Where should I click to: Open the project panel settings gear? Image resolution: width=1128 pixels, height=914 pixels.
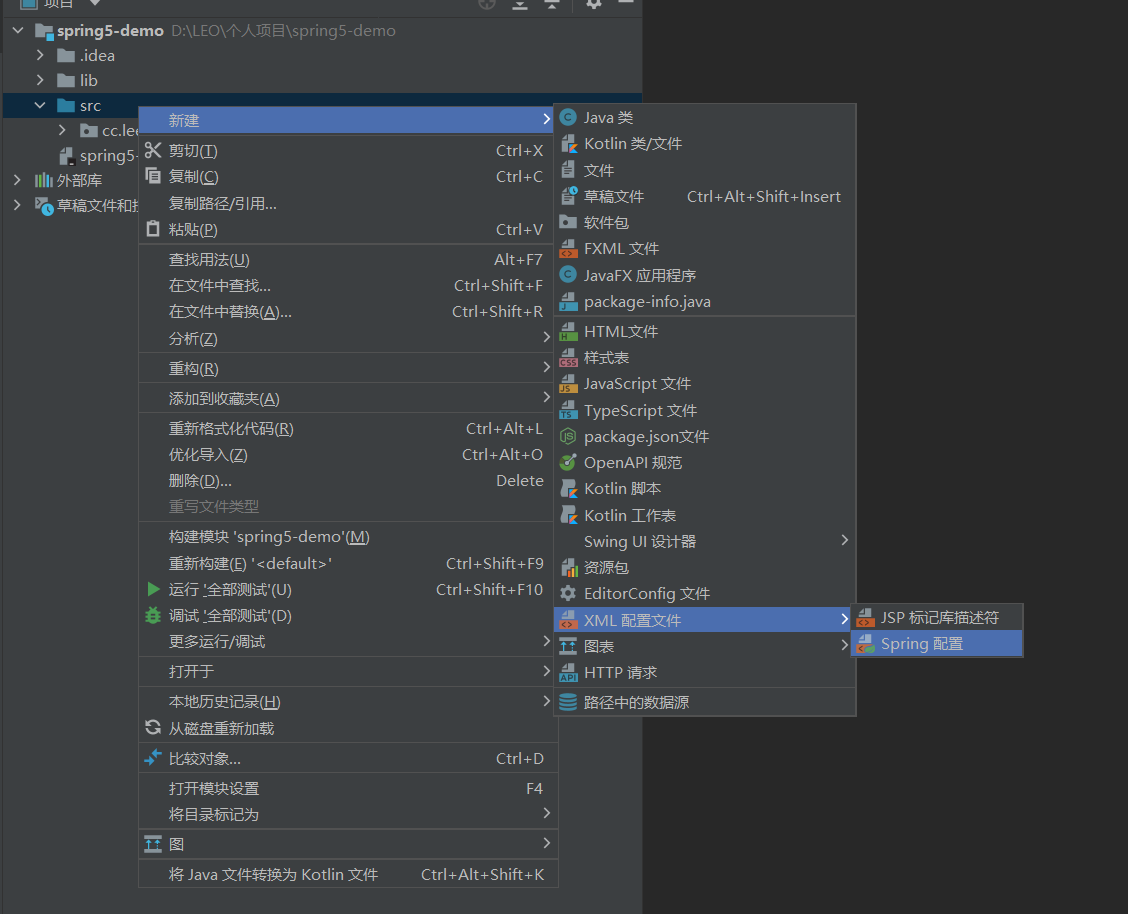pos(594,4)
